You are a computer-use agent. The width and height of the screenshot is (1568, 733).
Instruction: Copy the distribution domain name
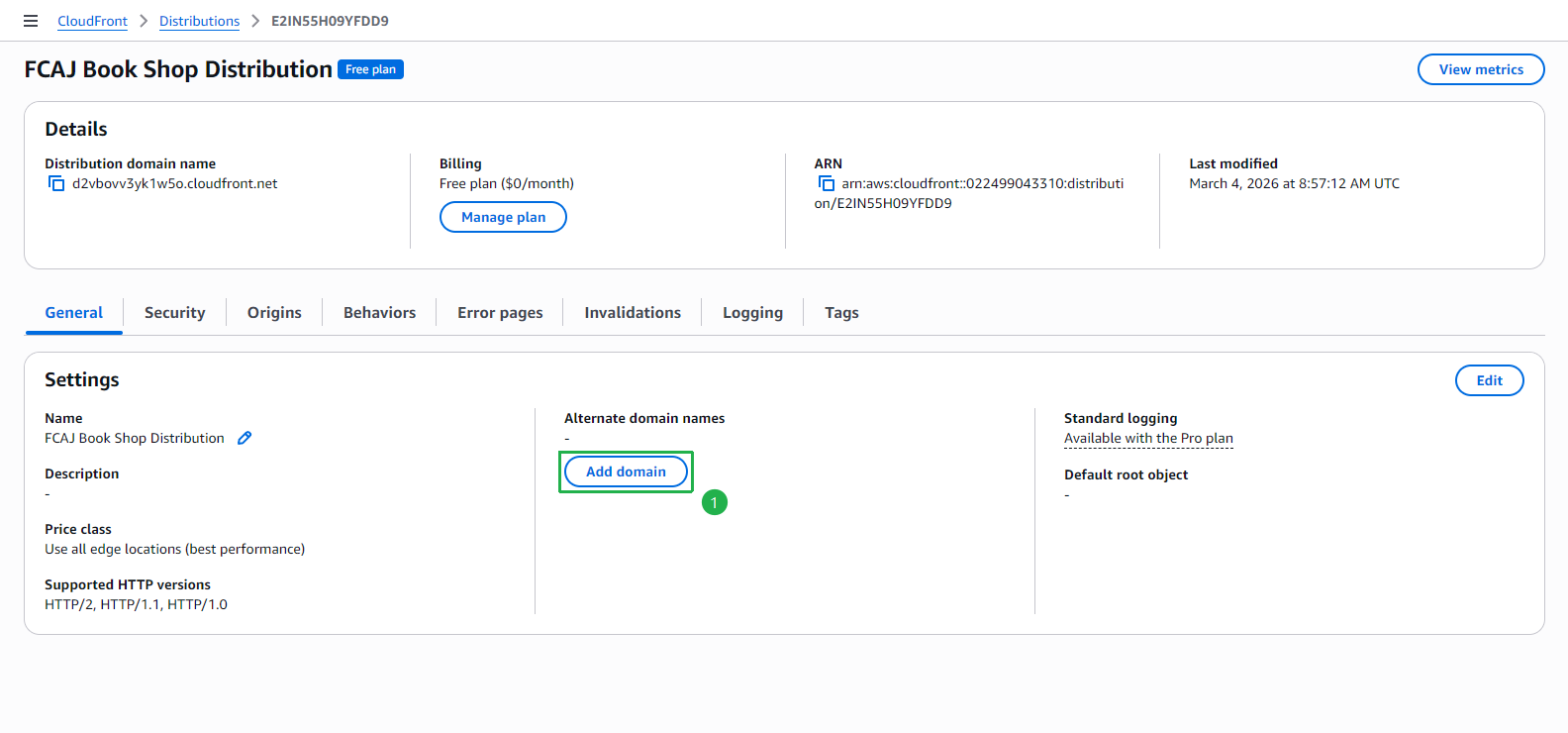[56, 183]
